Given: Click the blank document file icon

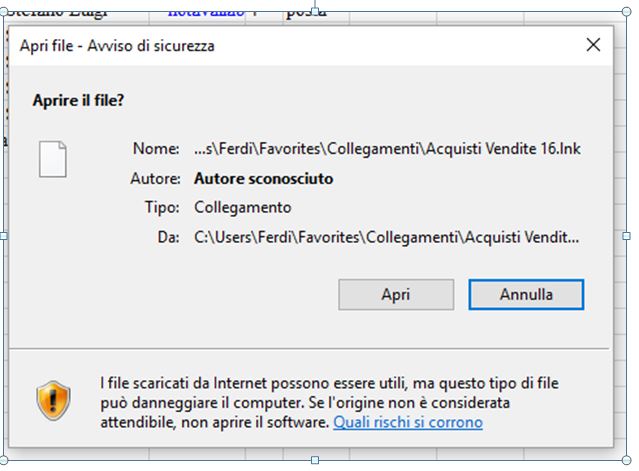Looking at the screenshot, I should [53, 159].
